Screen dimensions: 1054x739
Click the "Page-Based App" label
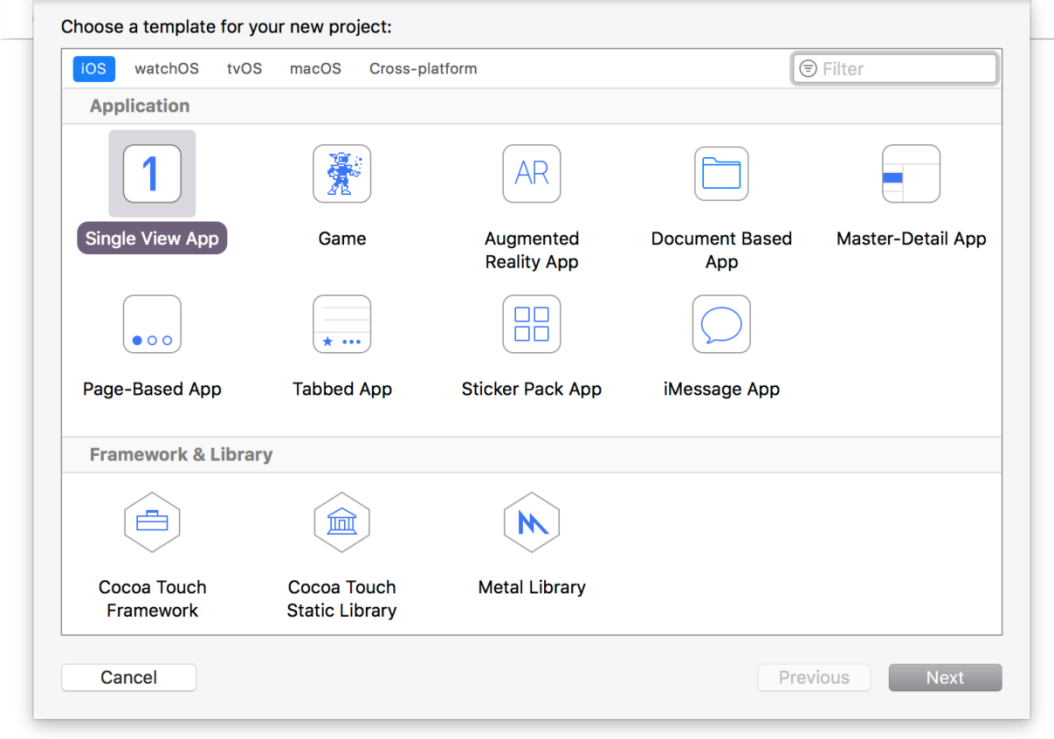[x=152, y=389]
